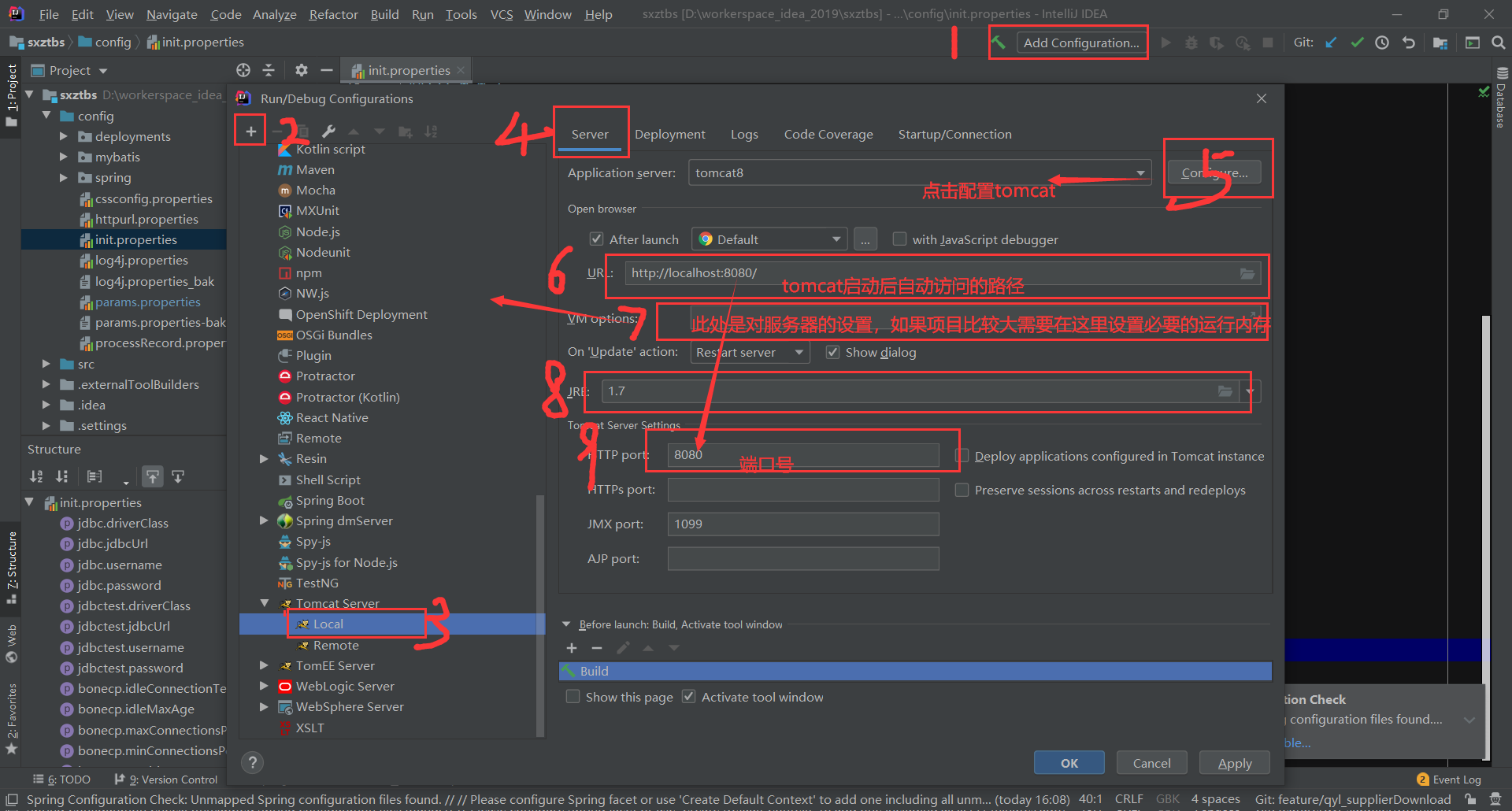Enable with JavaScript debugger checkbox
1512x811 pixels.
pyautogui.click(x=899, y=239)
